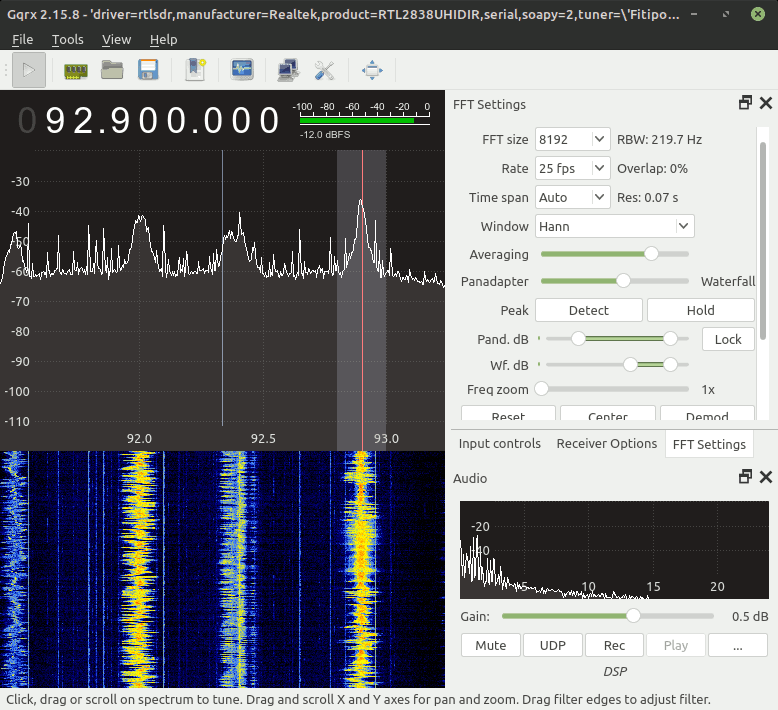Image resolution: width=778 pixels, height=710 pixels.
Task: Click the -12.0 dBFS level readout
Action: (x=325, y=134)
